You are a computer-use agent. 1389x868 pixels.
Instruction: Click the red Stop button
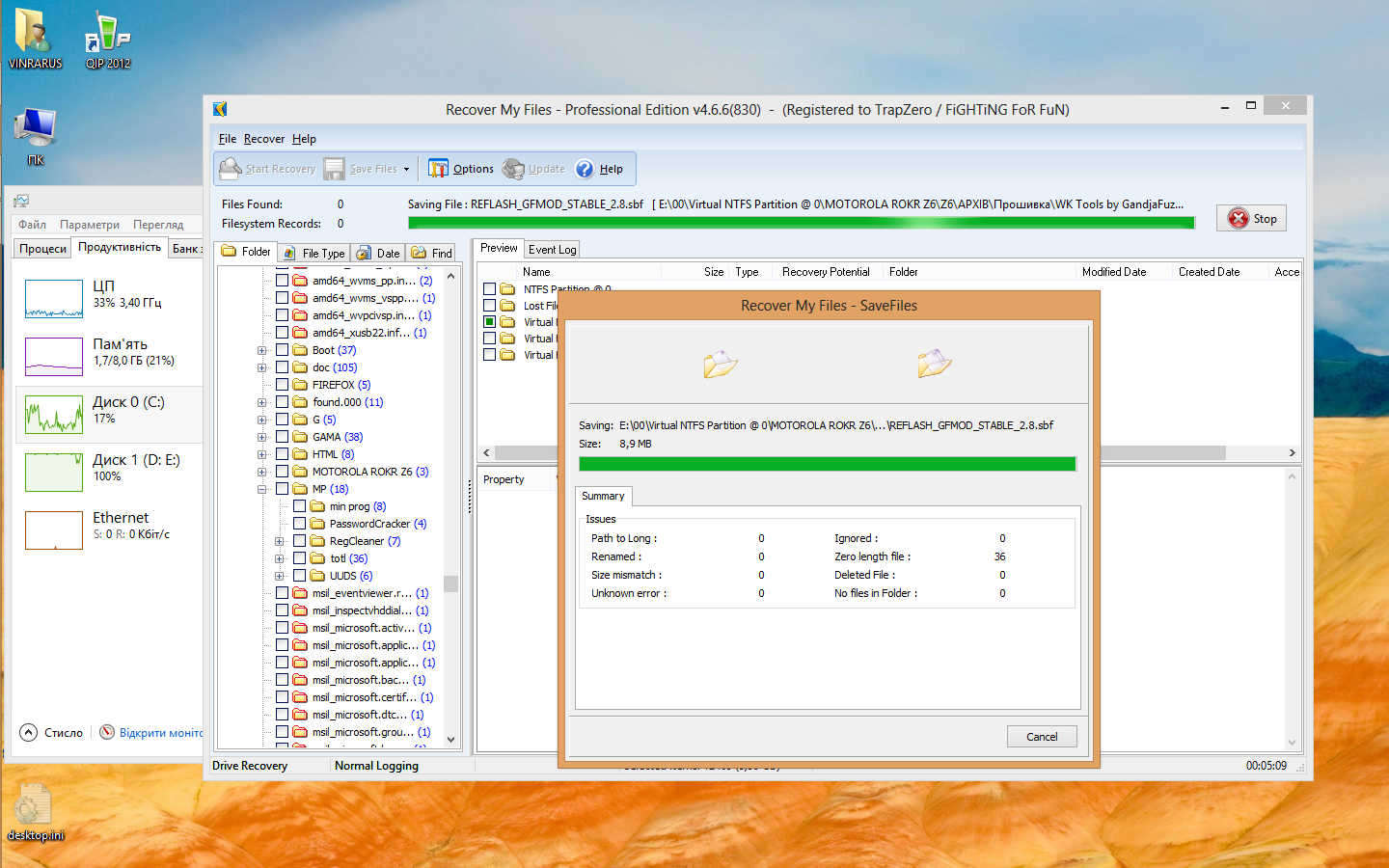tap(1251, 219)
